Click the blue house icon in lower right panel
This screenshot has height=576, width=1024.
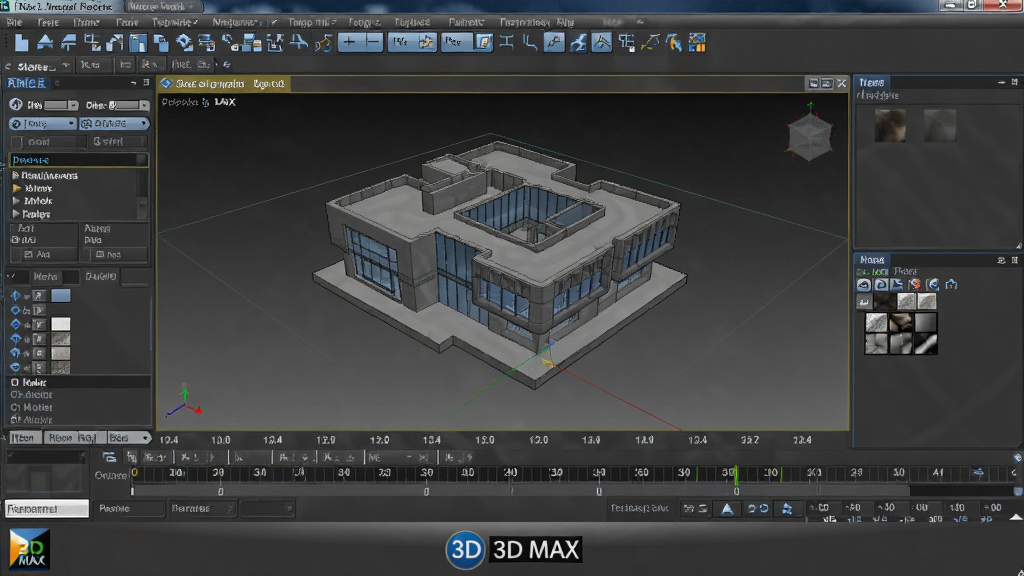pos(952,284)
